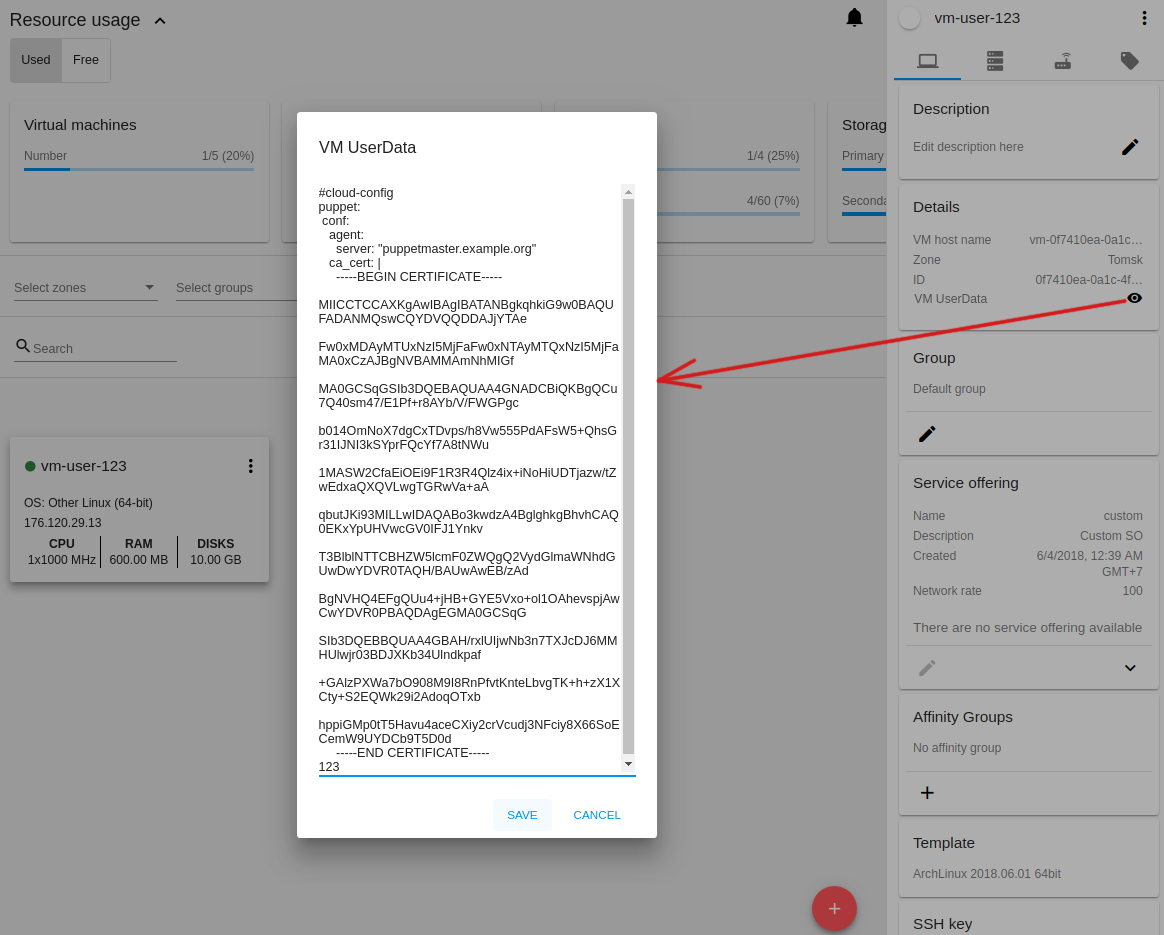Click the CANCEL button in dialog
Screen dimensions: 1164x935
597,815
